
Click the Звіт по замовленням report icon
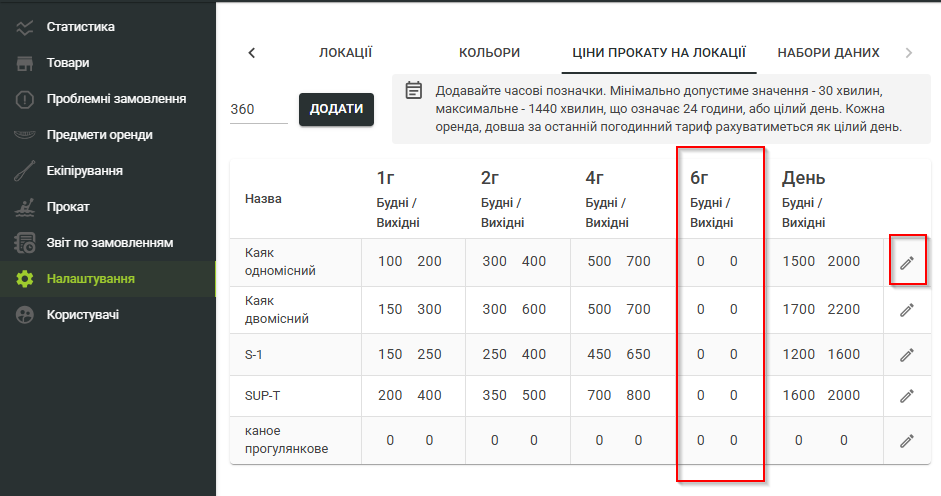tap(25, 243)
